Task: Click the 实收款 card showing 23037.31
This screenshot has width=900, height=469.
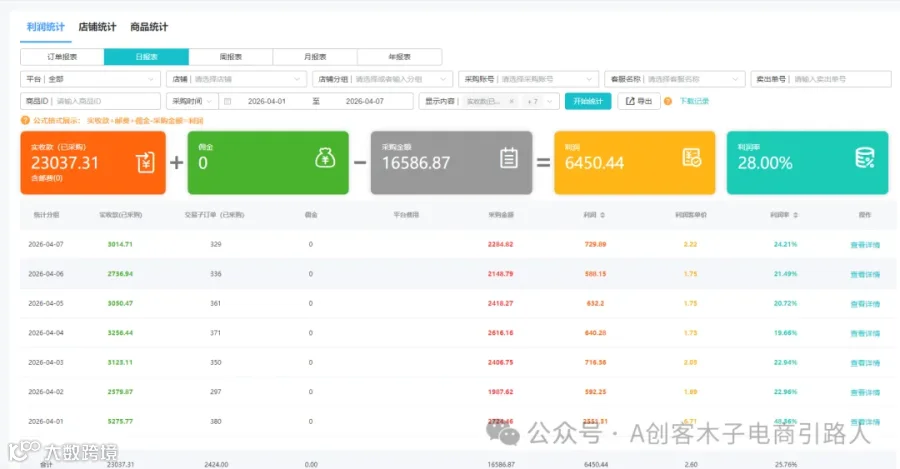Action: tap(93, 162)
